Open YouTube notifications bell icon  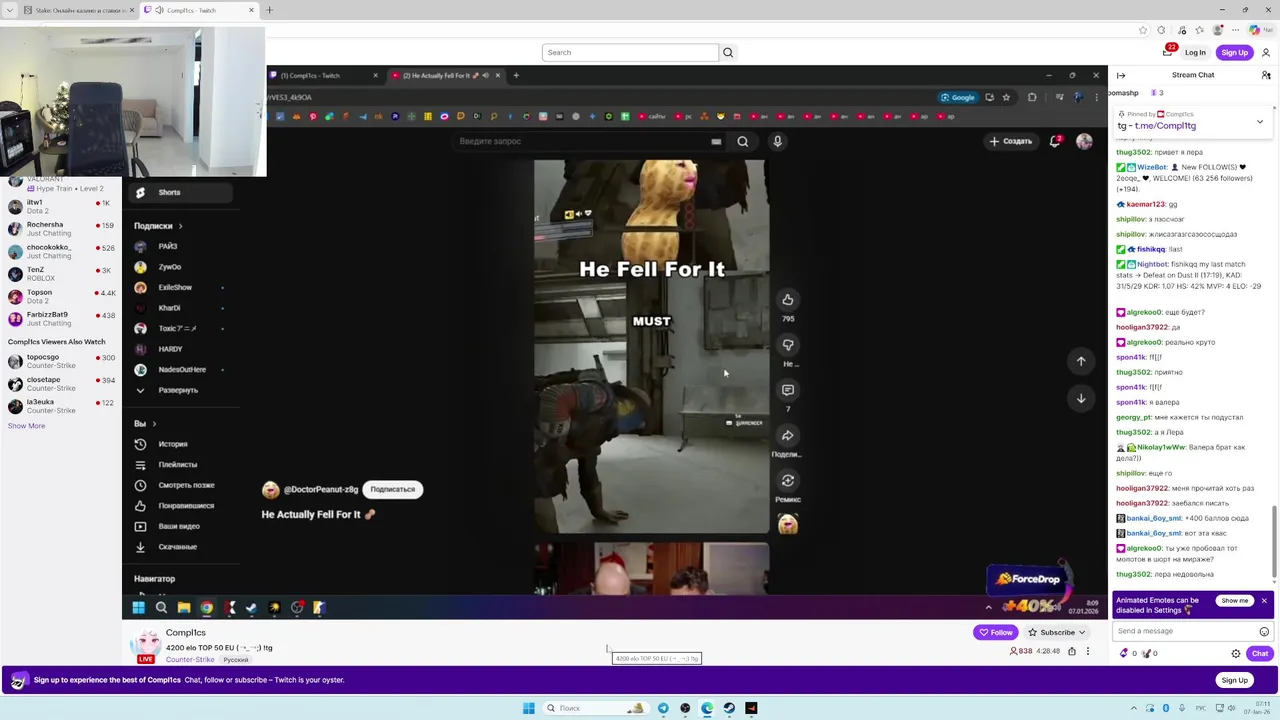[x=1055, y=141]
